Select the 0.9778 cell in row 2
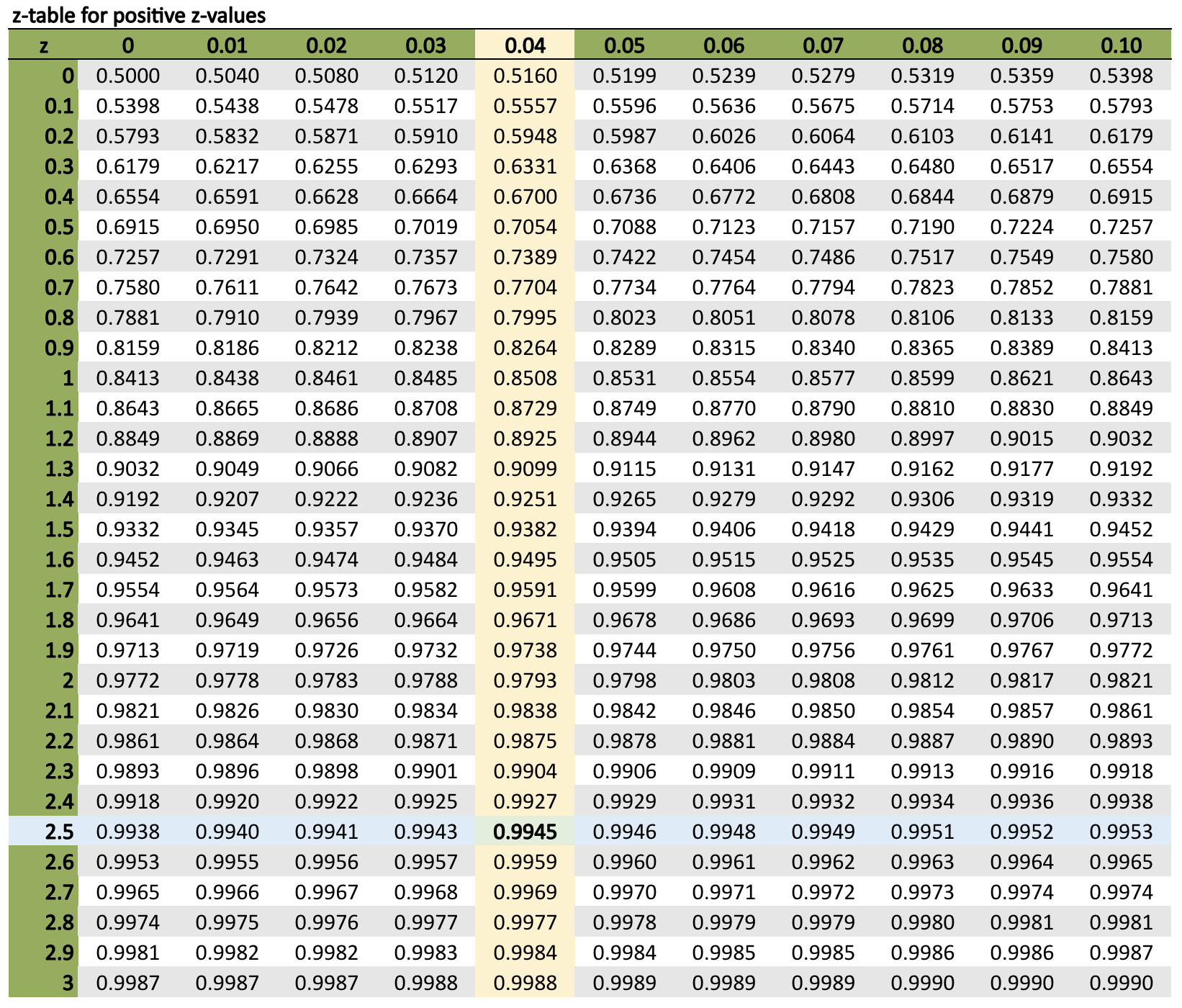Screen dimensions: 1182x1008 [227, 680]
